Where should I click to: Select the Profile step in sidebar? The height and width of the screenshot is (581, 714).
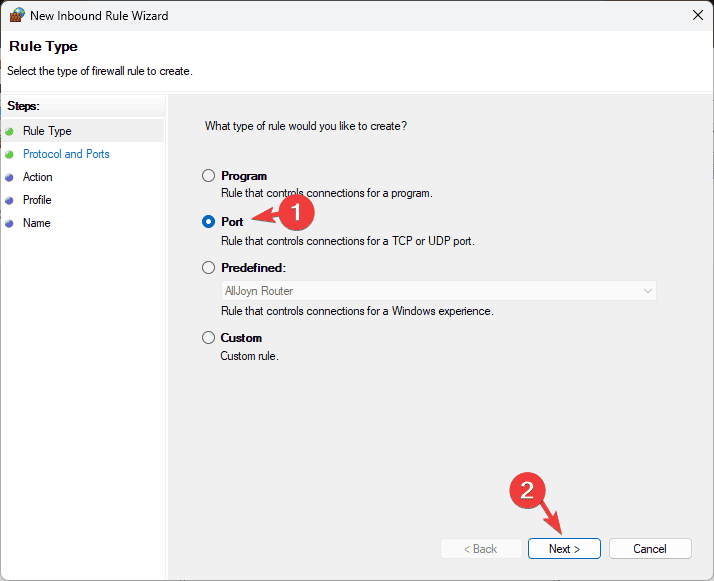point(37,200)
